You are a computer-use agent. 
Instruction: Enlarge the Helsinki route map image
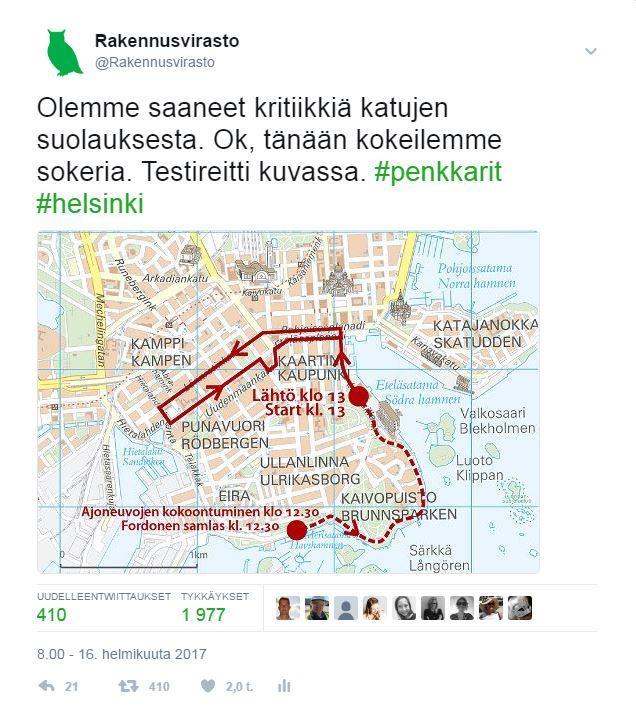tap(288, 402)
